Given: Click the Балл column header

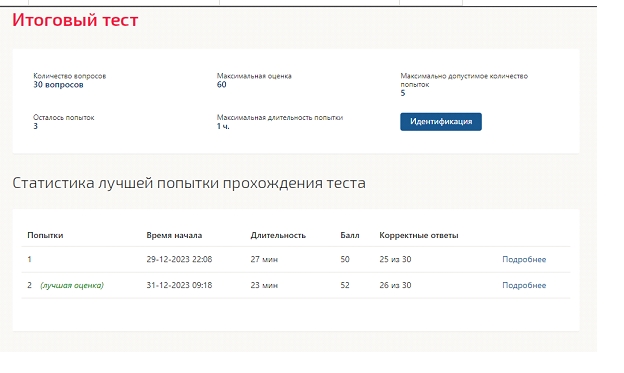Looking at the screenshot, I should pyautogui.click(x=349, y=235).
